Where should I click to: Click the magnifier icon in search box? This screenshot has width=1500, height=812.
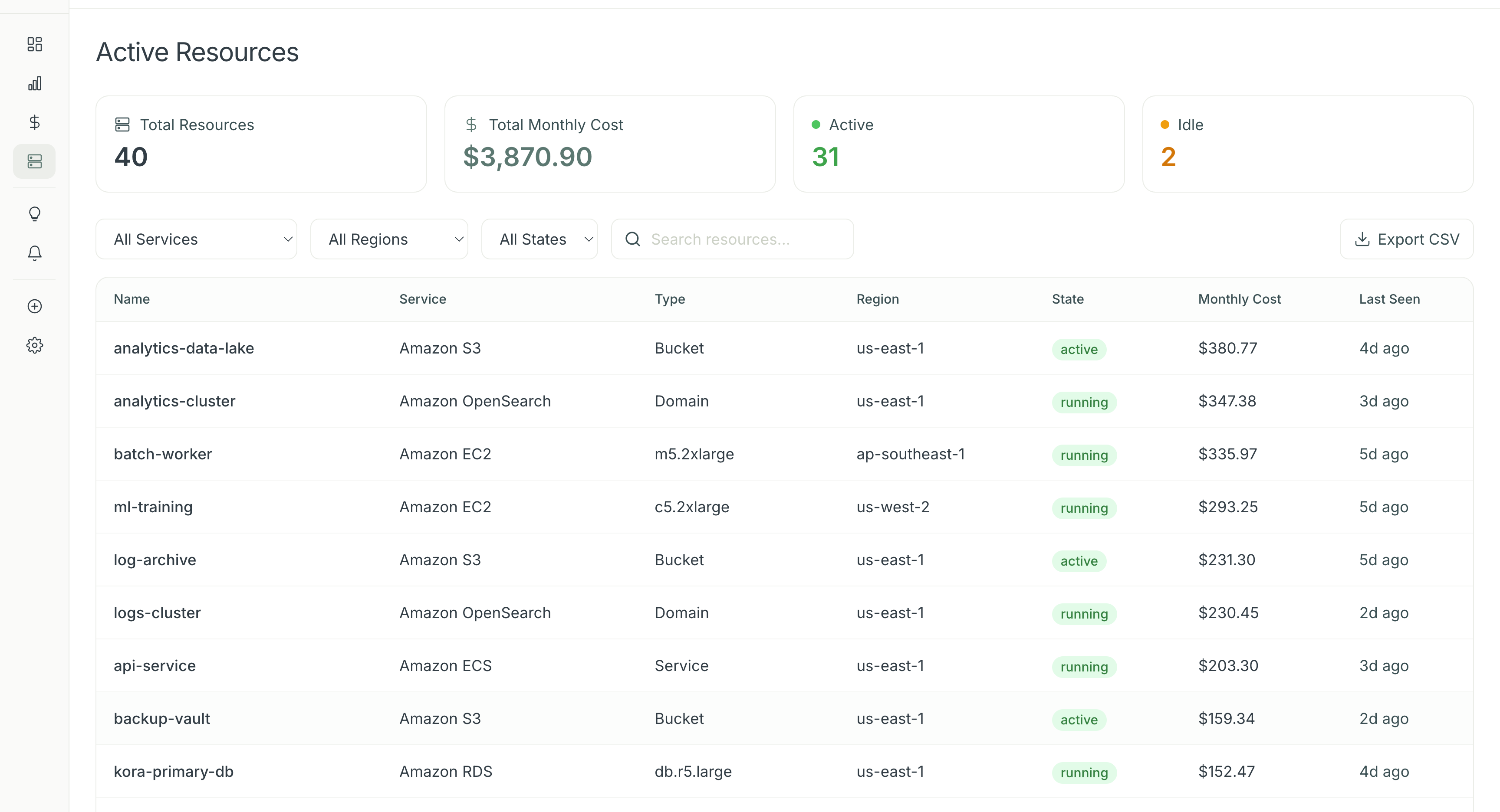pos(632,239)
